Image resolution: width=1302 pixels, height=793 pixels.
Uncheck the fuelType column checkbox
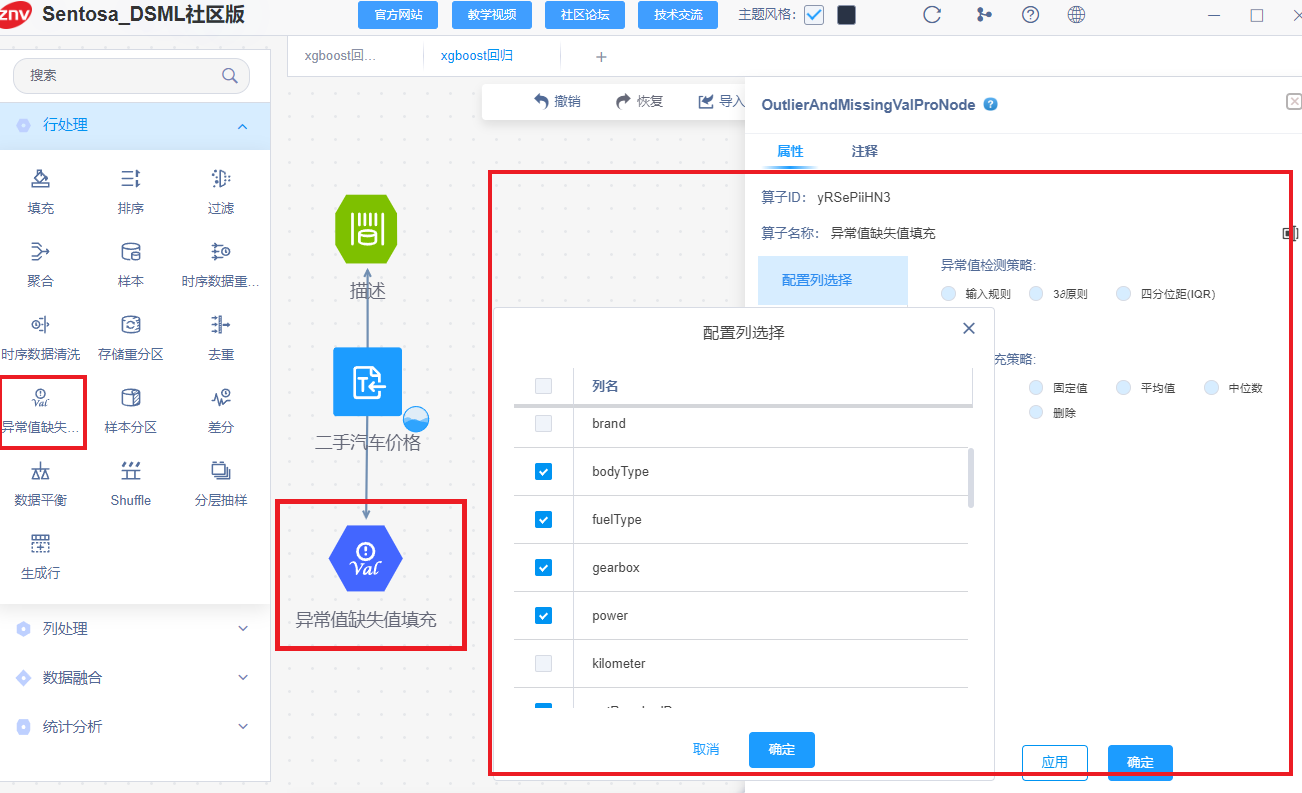coord(543,519)
